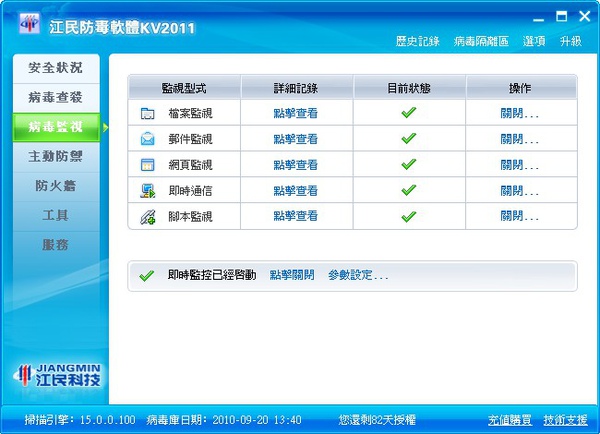
Task: Click the 充值購買 link in status bar
Action: click(x=510, y=420)
